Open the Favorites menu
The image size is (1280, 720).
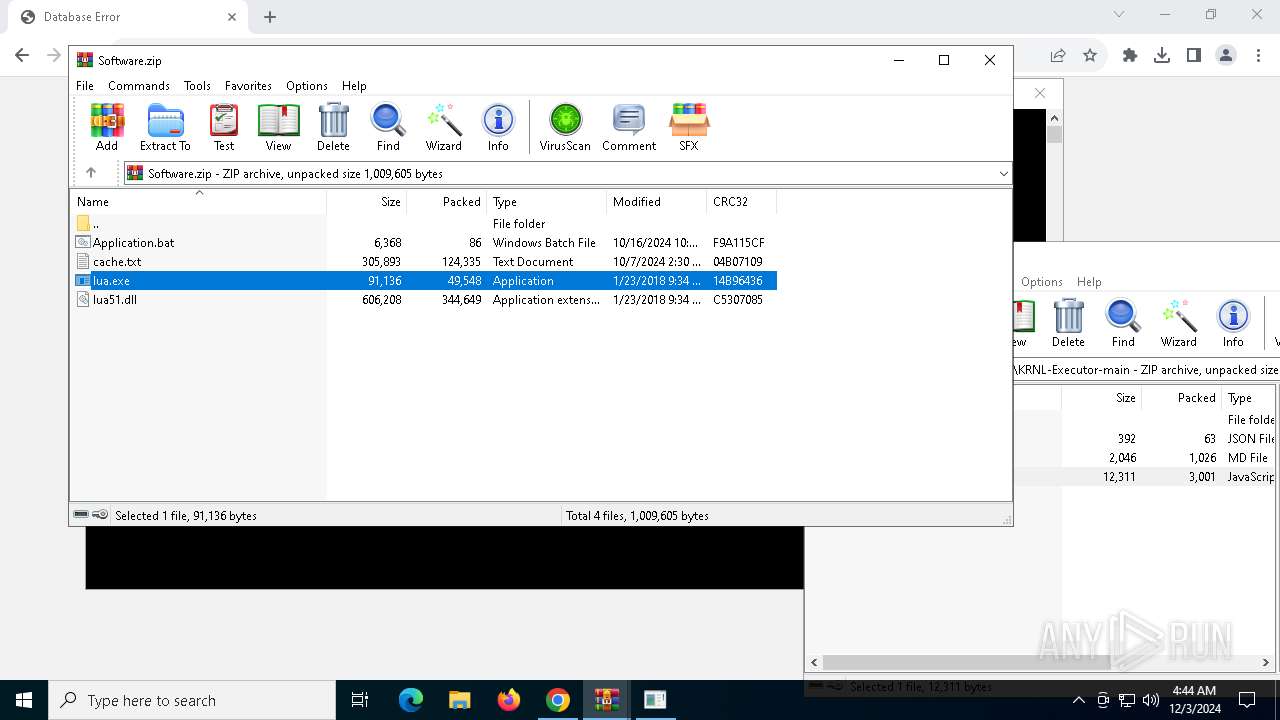point(248,86)
